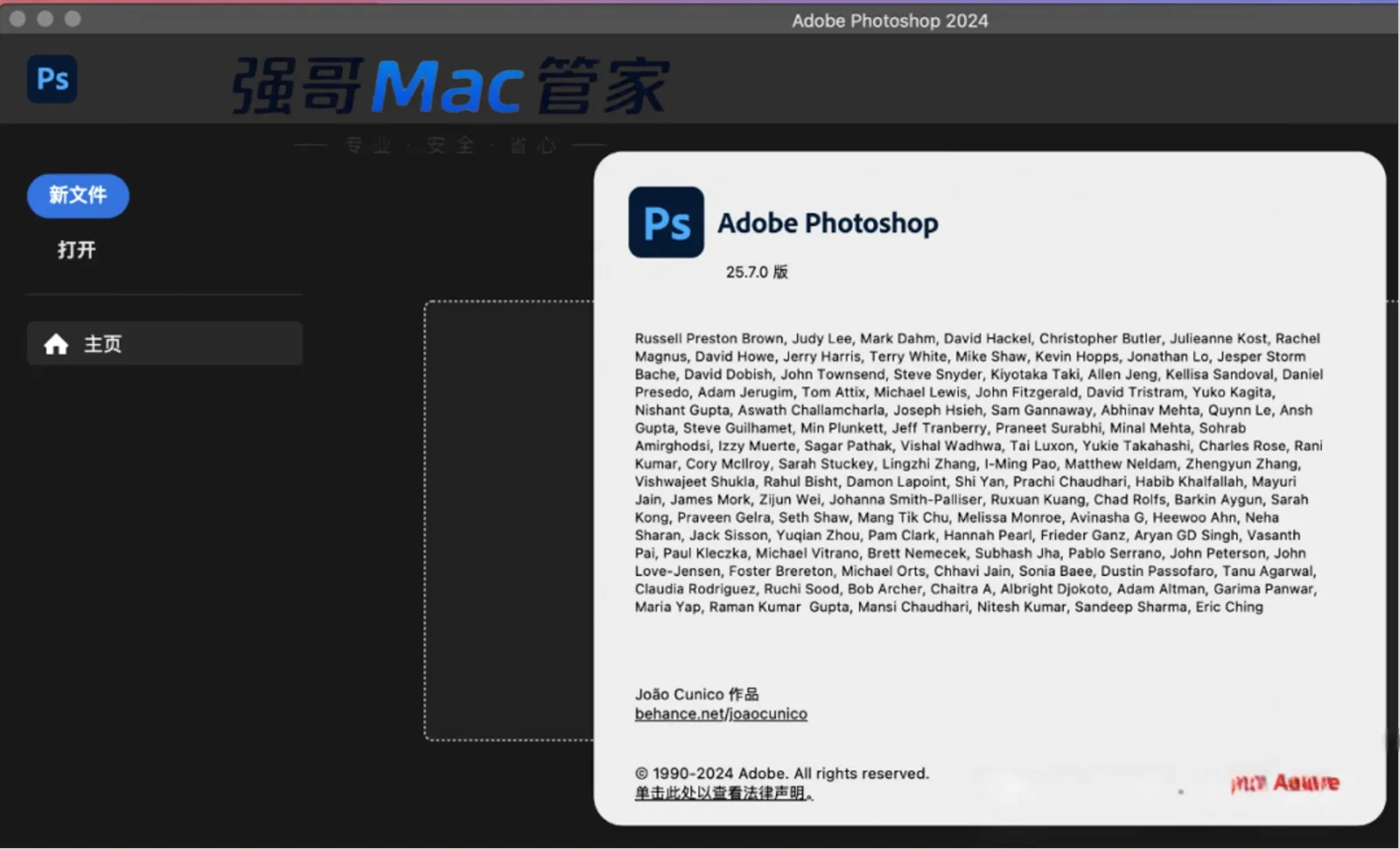The width and height of the screenshot is (1400, 849).
Task: Click the name "Eric Ching" in credits
Action: tap(1229, 607)
